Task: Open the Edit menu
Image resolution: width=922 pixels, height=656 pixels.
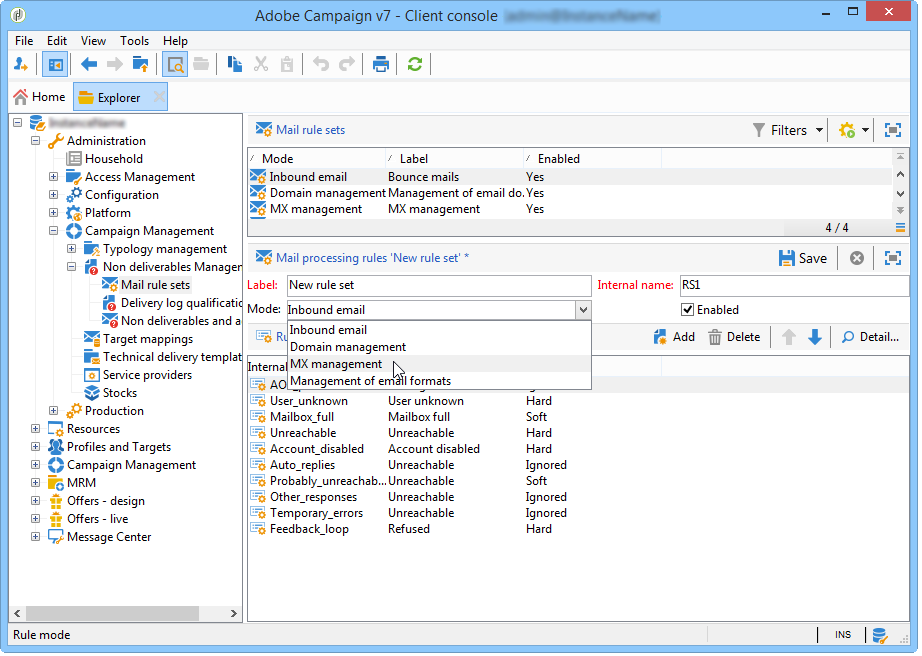Action: coord(57,41)
